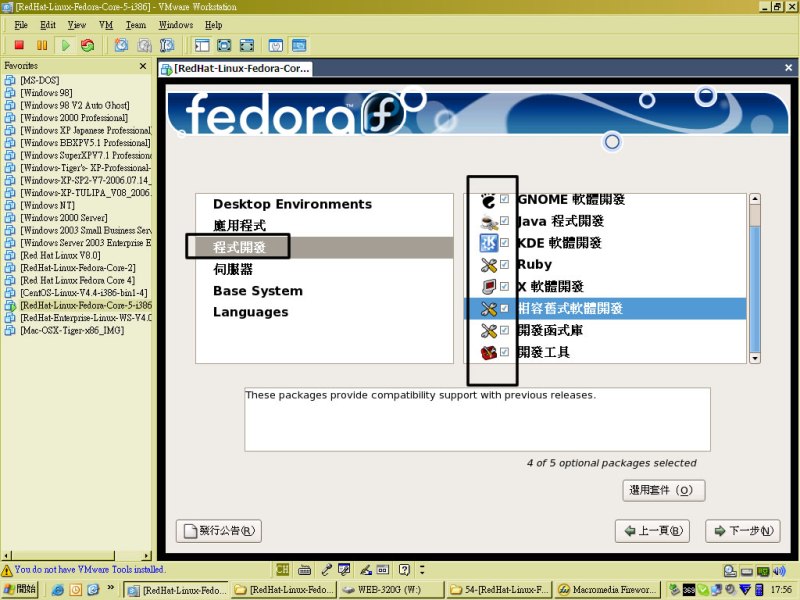Click the Quick Switch toolbar icon
Image resolution: width=800 pixels, height=600 pixels.
[246, 45]
